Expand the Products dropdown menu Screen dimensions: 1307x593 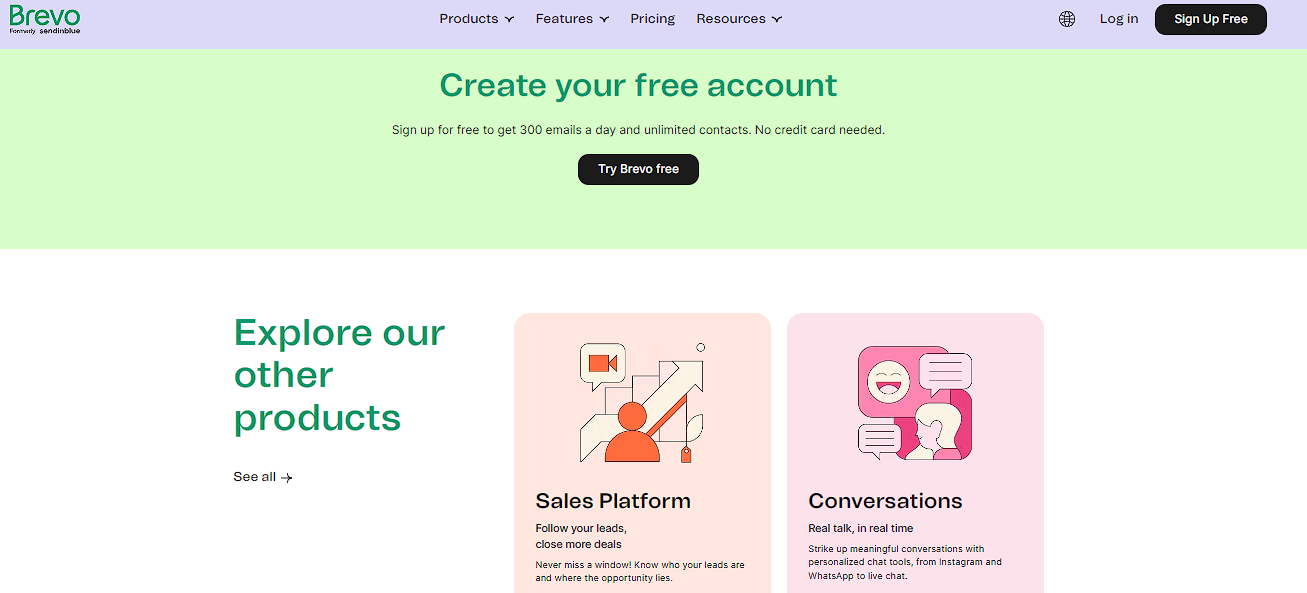tap(477, 19)
